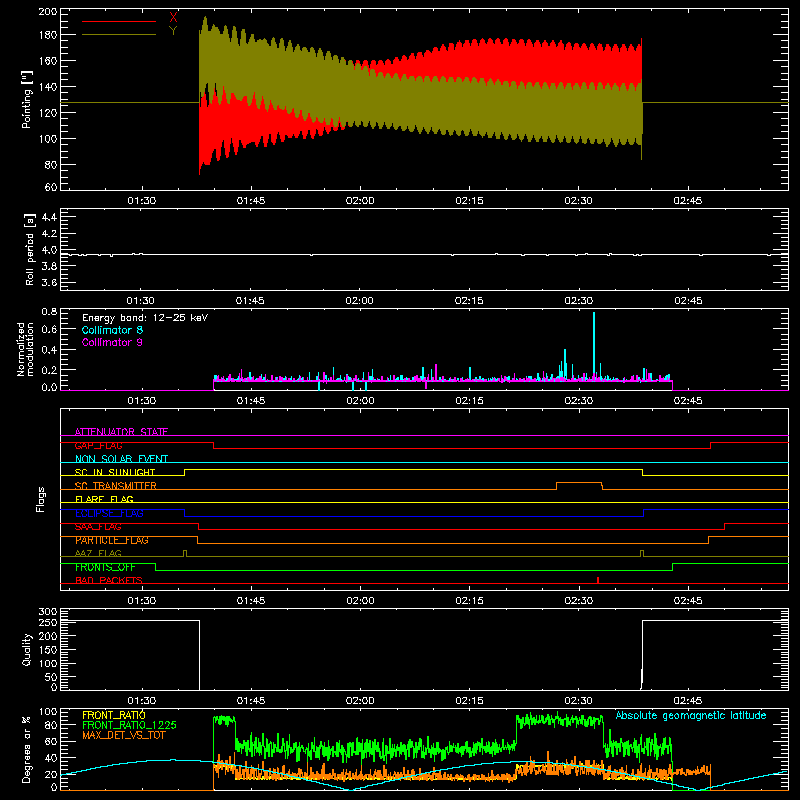Viewport: 800px width, 800px height.
Task: Click the 02:15 label under Roll period plot
Action: coord(469,301)
